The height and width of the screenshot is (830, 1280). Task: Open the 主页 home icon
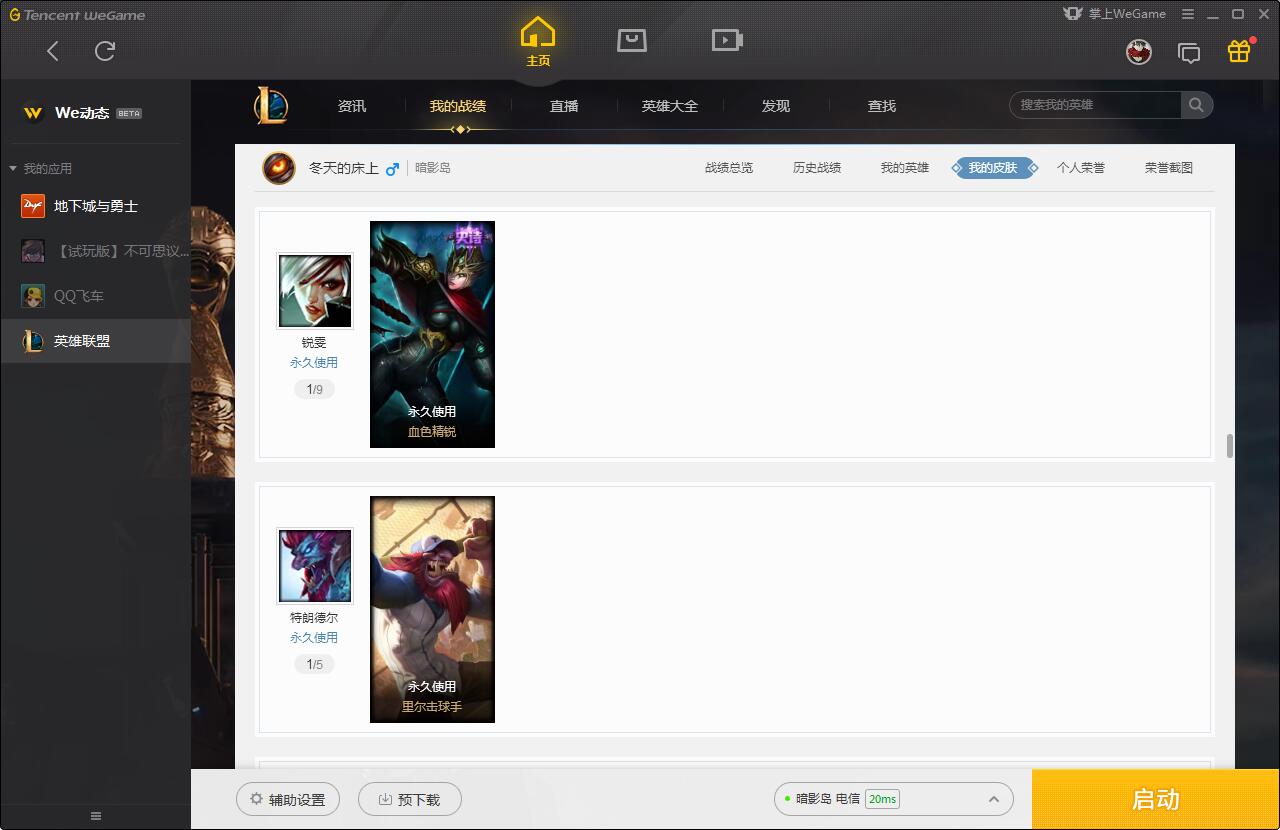tap(538, 42)
